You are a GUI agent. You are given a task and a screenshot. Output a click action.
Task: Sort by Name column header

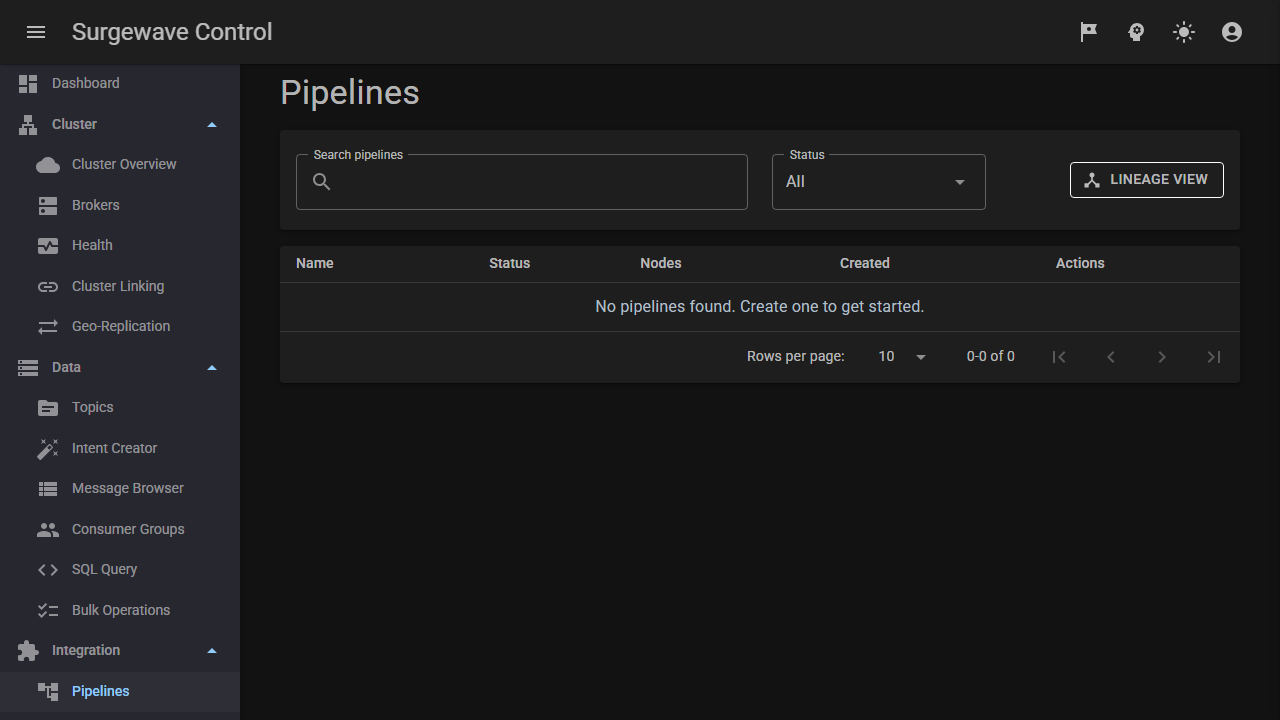coord(315,264)
